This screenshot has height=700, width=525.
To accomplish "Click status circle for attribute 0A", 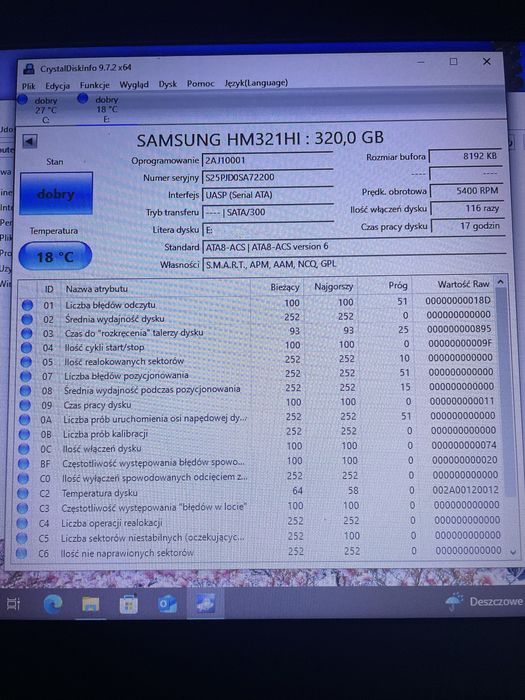I will (24, 420).
